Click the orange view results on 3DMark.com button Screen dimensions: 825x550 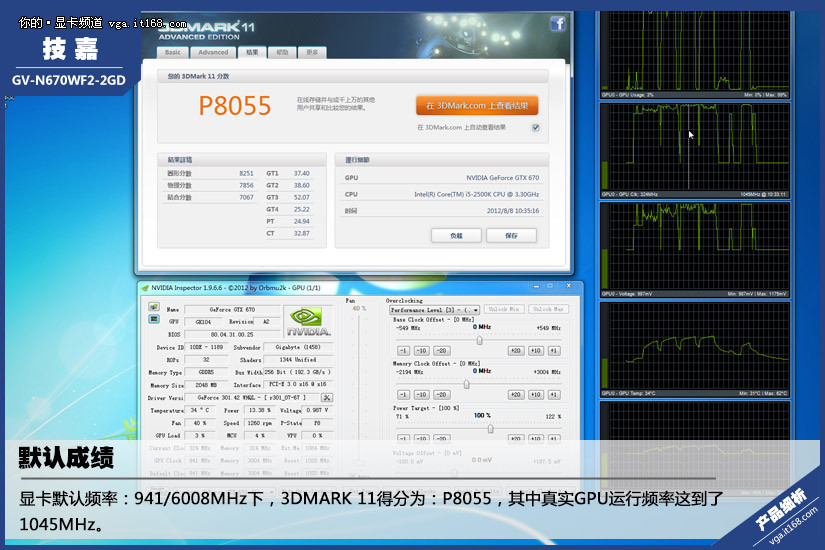click(477, 105)
